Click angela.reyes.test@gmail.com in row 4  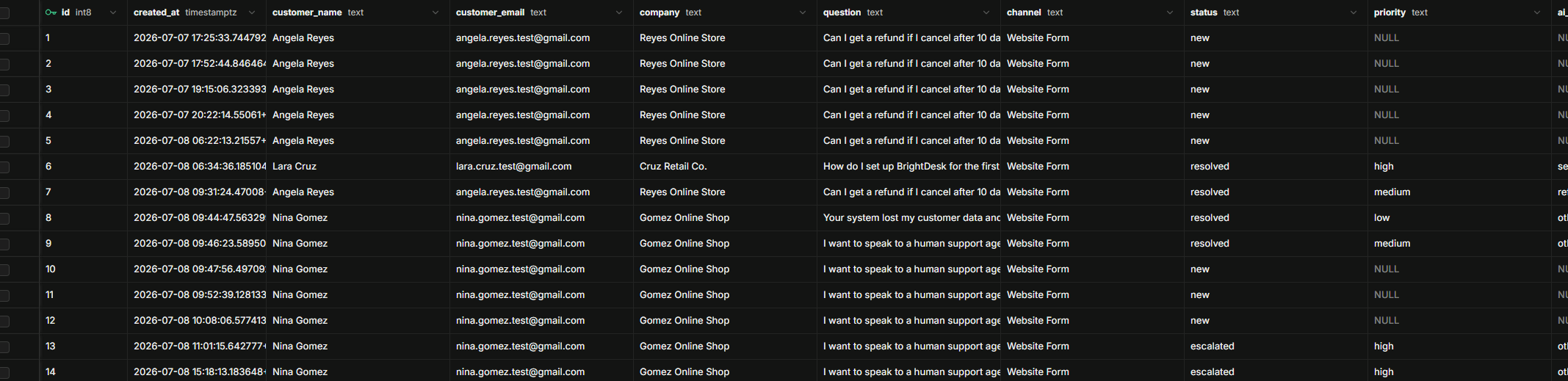(x=541, y=115)
